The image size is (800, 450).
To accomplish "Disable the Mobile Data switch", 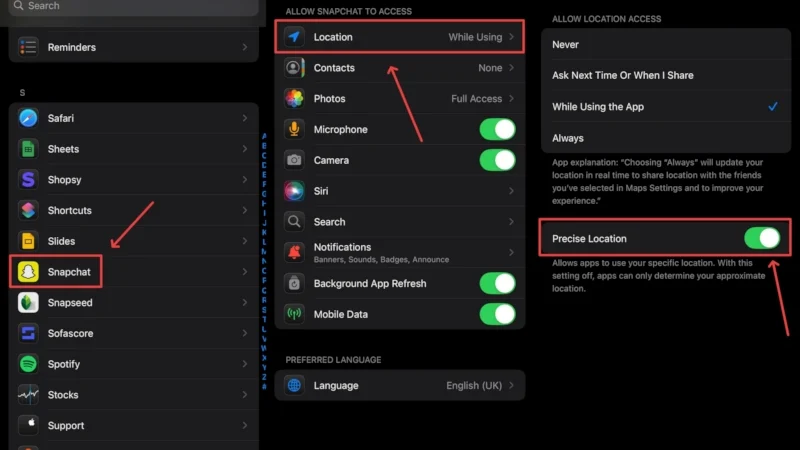I will click(497, 314).
